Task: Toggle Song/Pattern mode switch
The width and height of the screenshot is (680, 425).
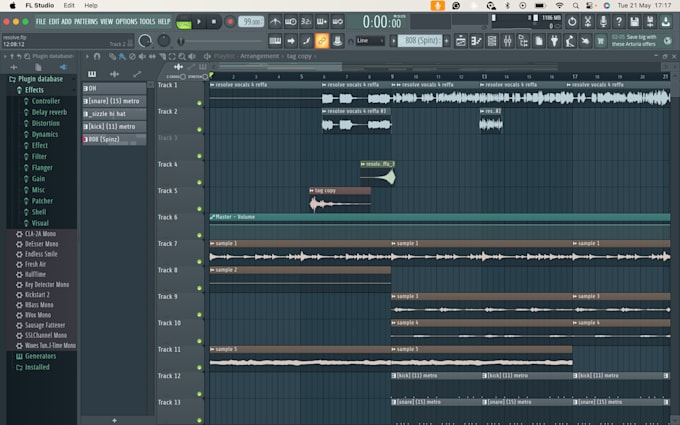Action: point(183,22)
